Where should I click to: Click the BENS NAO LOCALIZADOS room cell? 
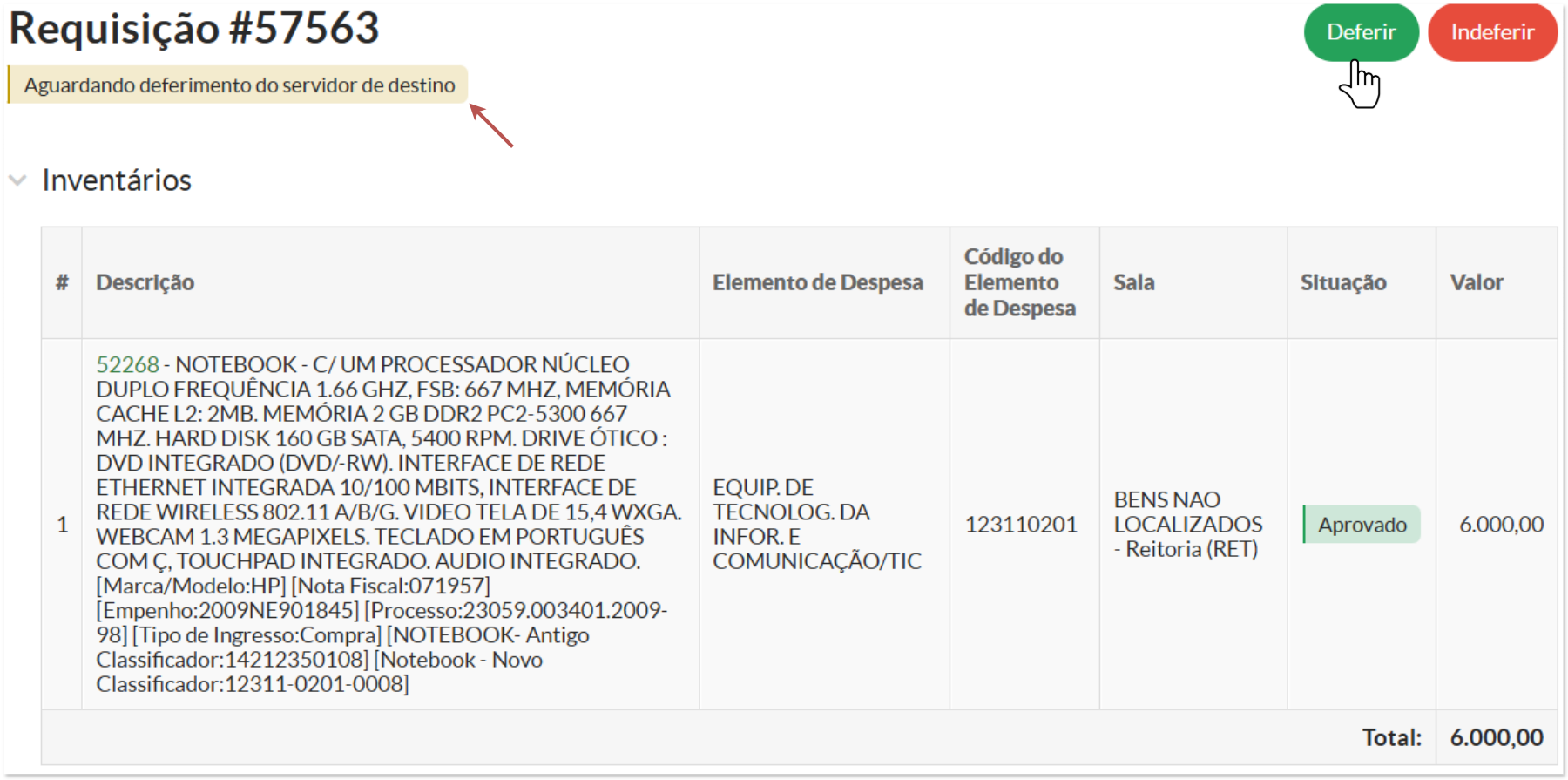tap(1187, 524)
